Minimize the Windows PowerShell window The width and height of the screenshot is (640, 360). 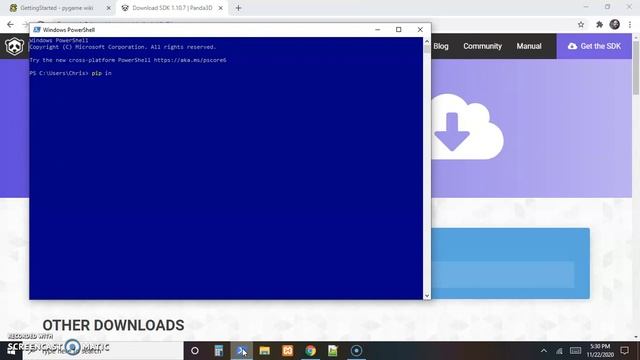[378, 29]
